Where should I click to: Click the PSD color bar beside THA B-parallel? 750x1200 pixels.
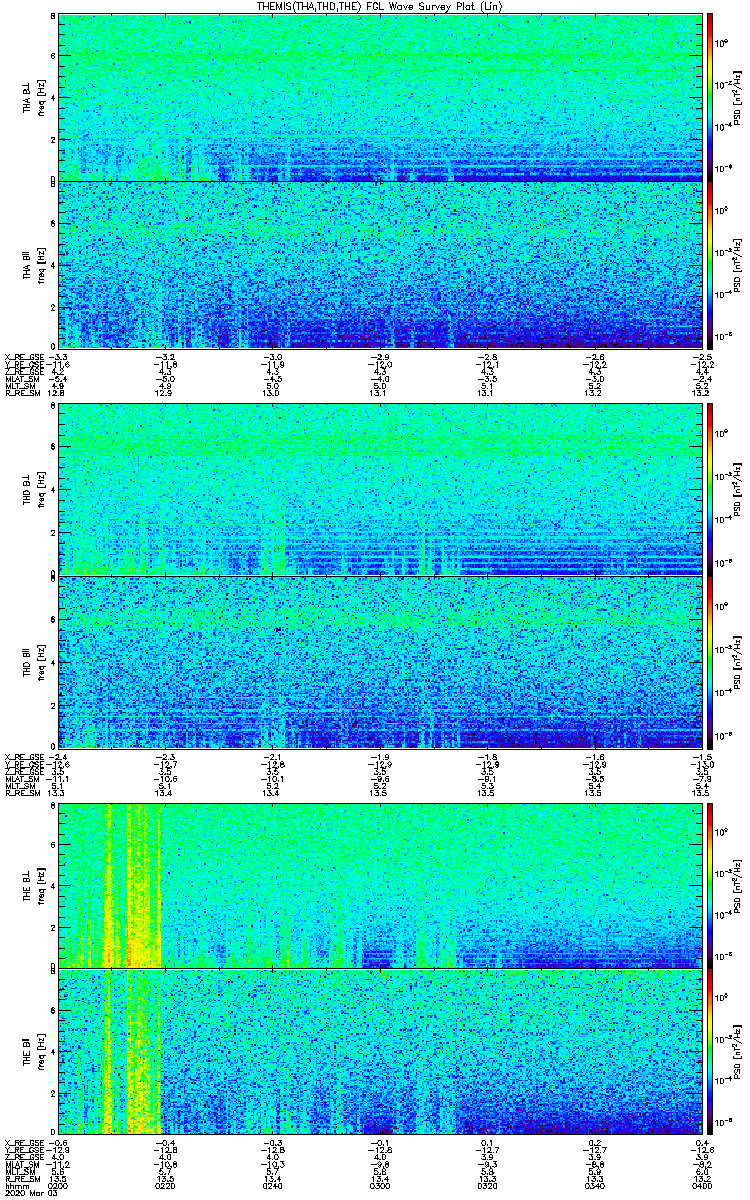(710, 264)
